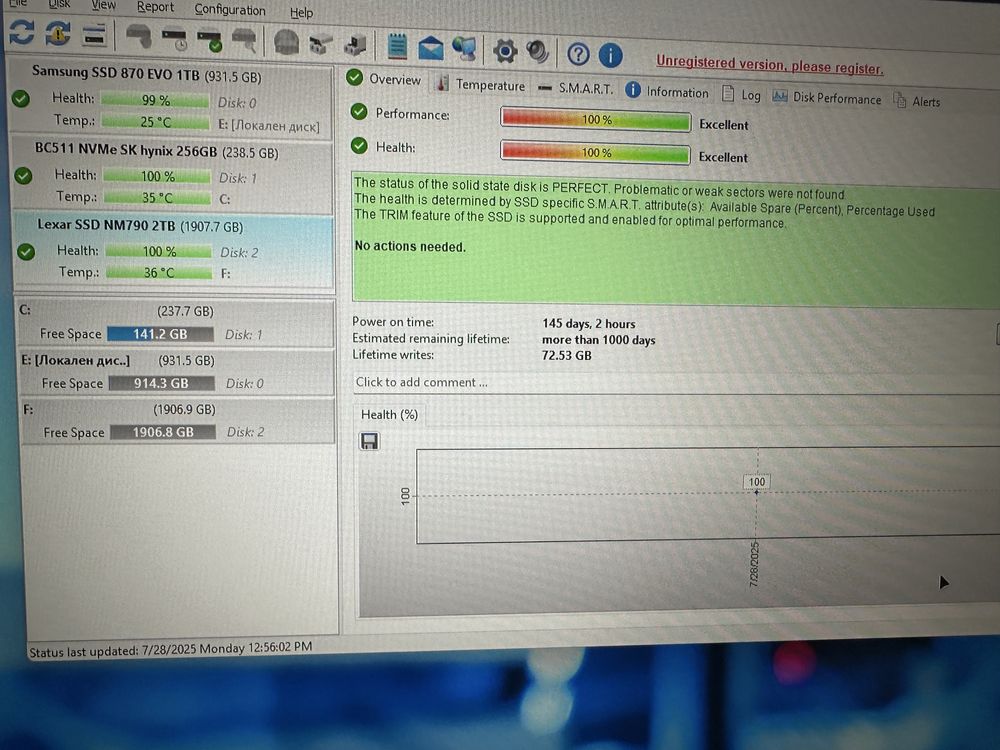Select the Health (%) graph tab
Screen dimensions: 1000x750
[x=389, y=415]
